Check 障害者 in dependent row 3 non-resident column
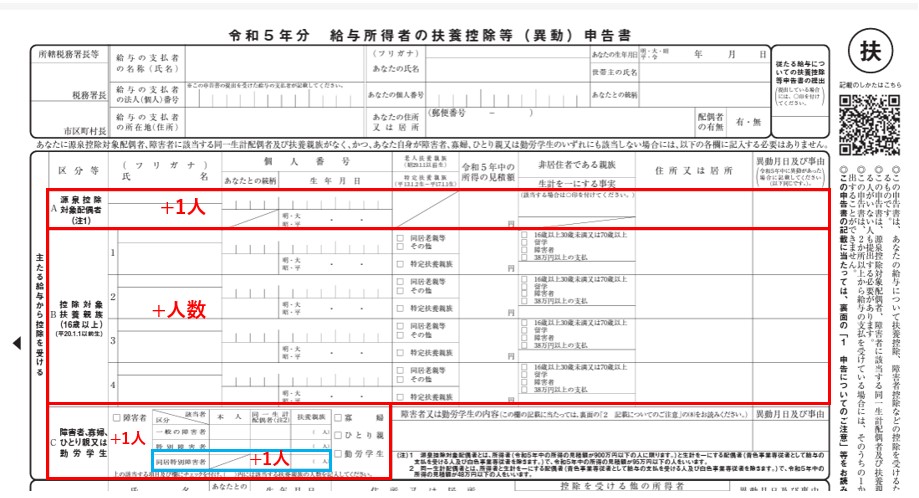This screenshot has height=498, width=919. pyautogui.click(x=524, y=338)
